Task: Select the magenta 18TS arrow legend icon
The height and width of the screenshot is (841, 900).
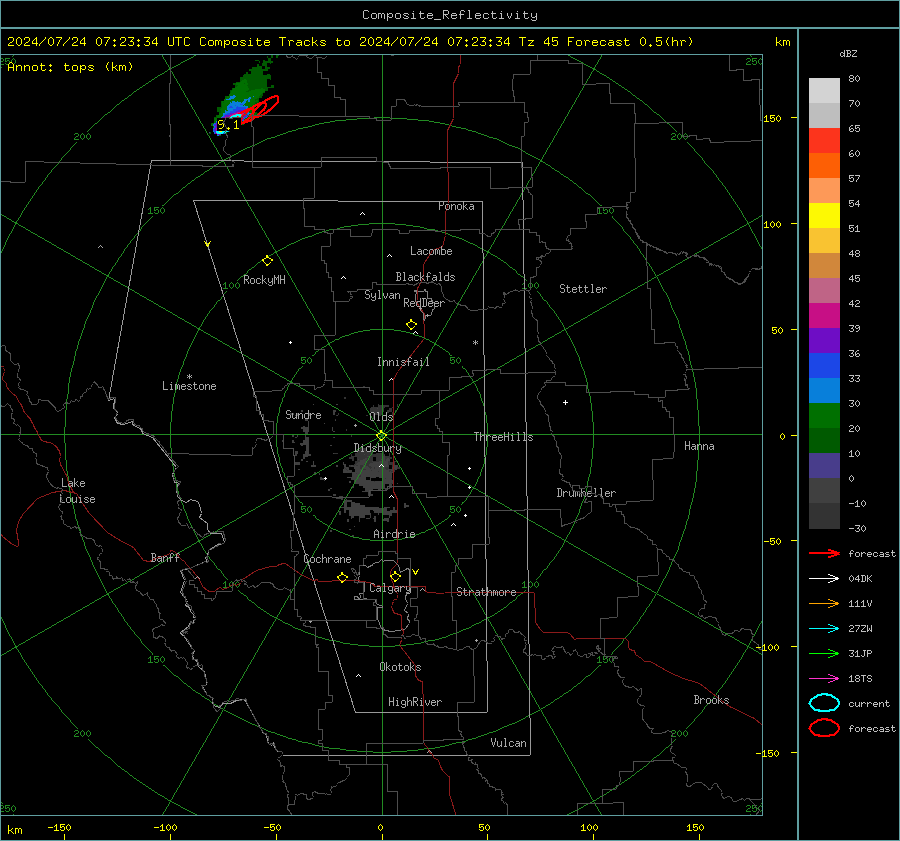Action: pyautogui.click(x=824, y=678)
